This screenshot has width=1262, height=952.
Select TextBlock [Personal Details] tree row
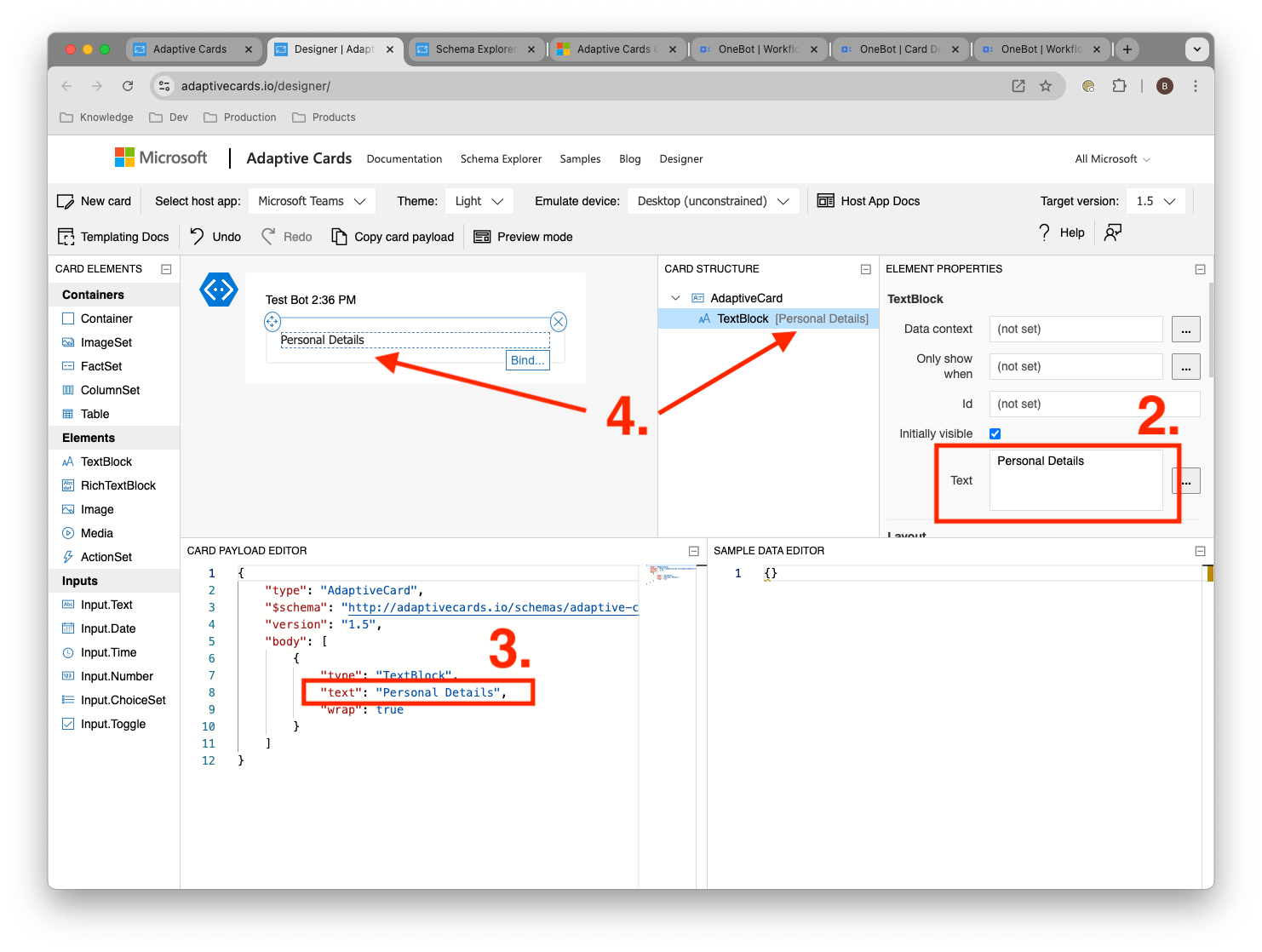(x=768, y=318)
